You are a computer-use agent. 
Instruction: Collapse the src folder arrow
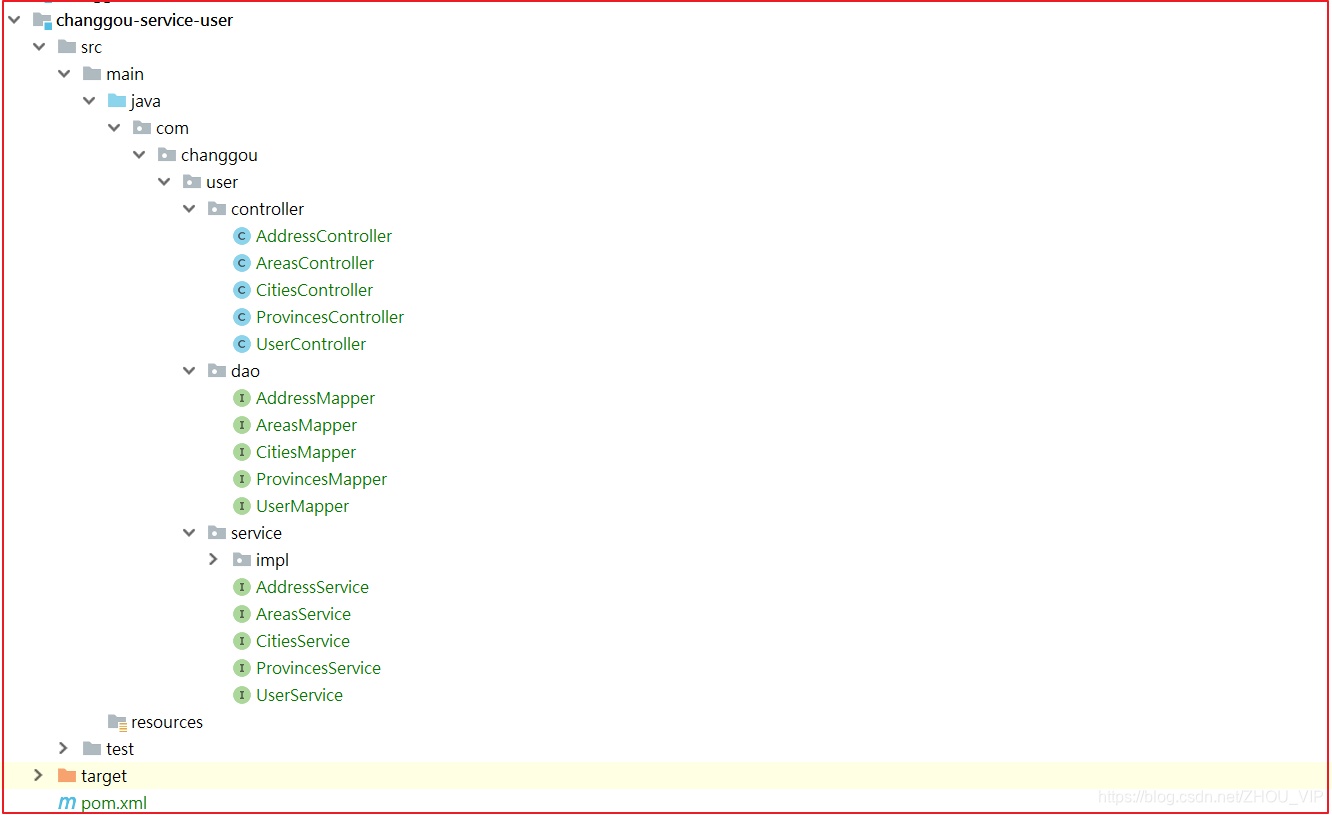point(39,46)
